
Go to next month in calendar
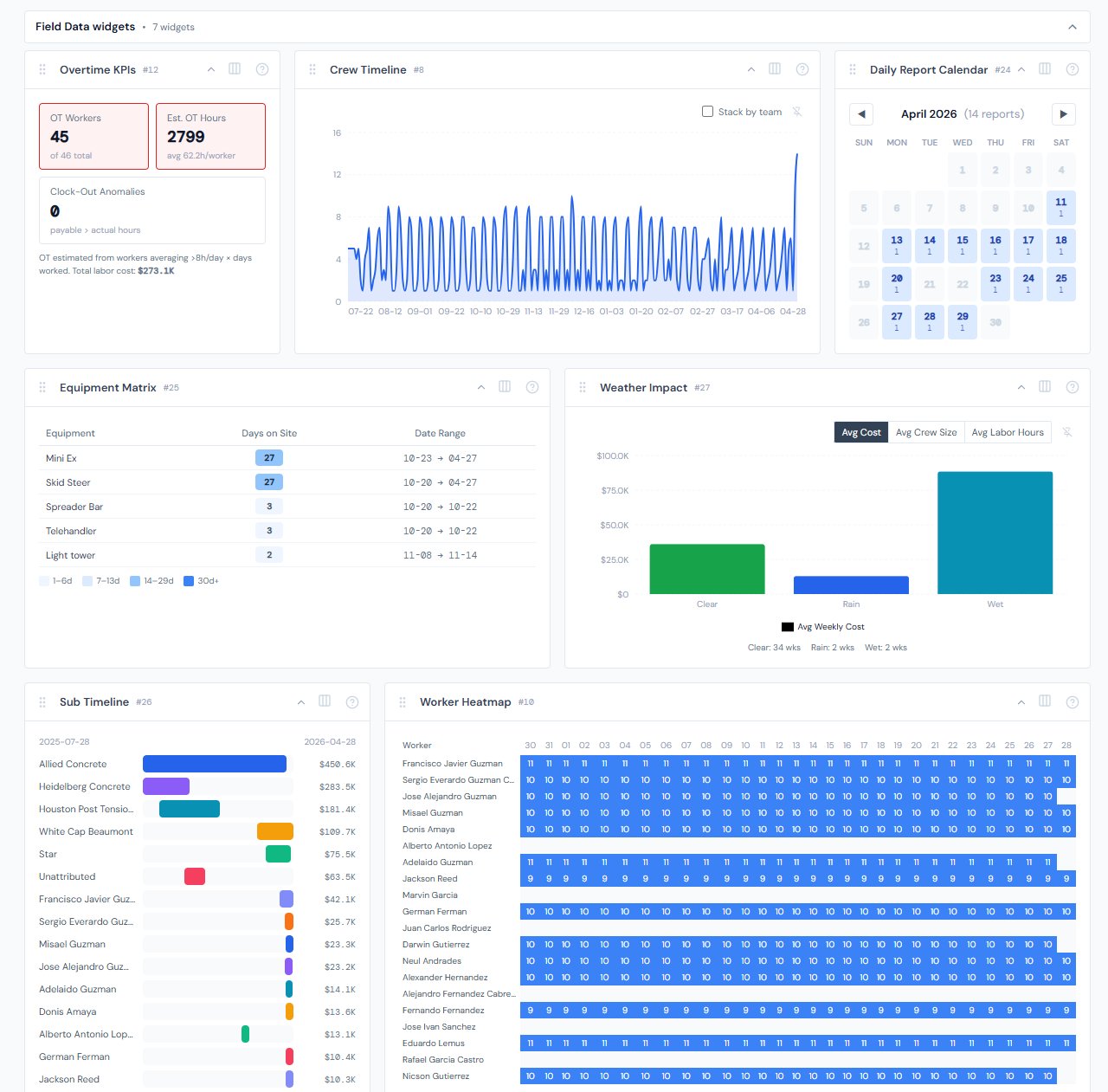point(1063,113)
